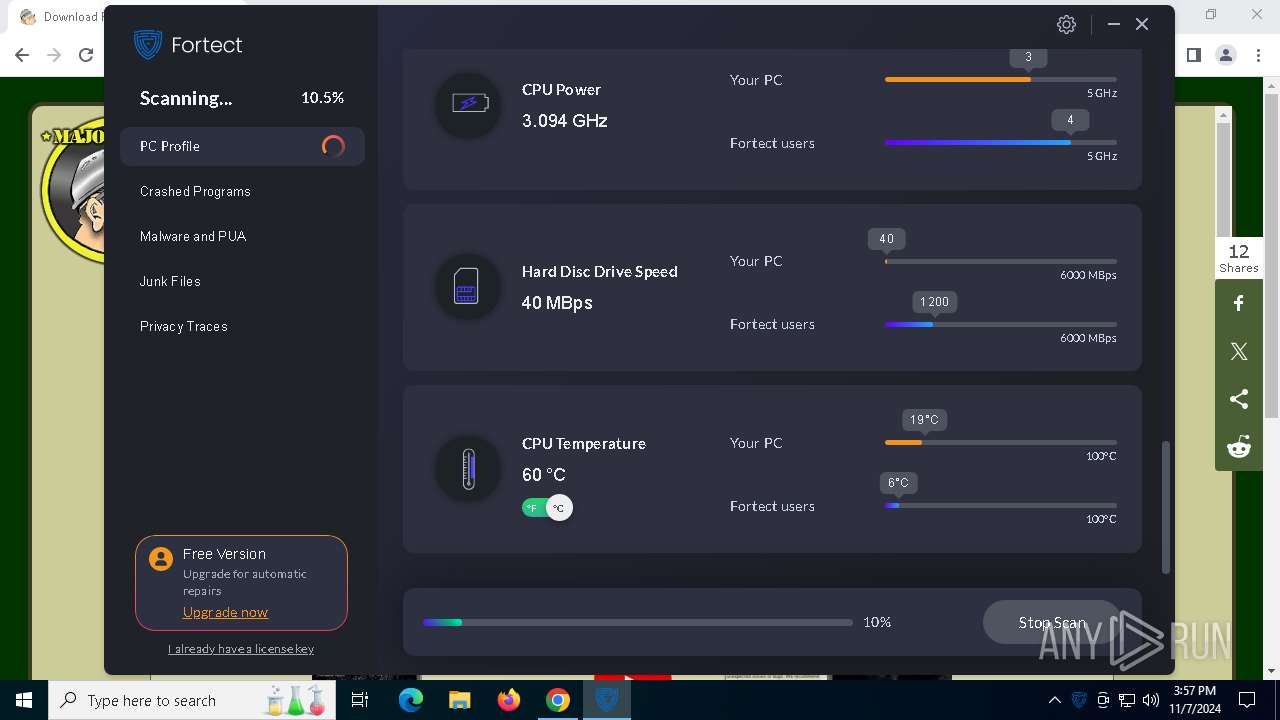Click the 40 MBps value

[557, 303]
